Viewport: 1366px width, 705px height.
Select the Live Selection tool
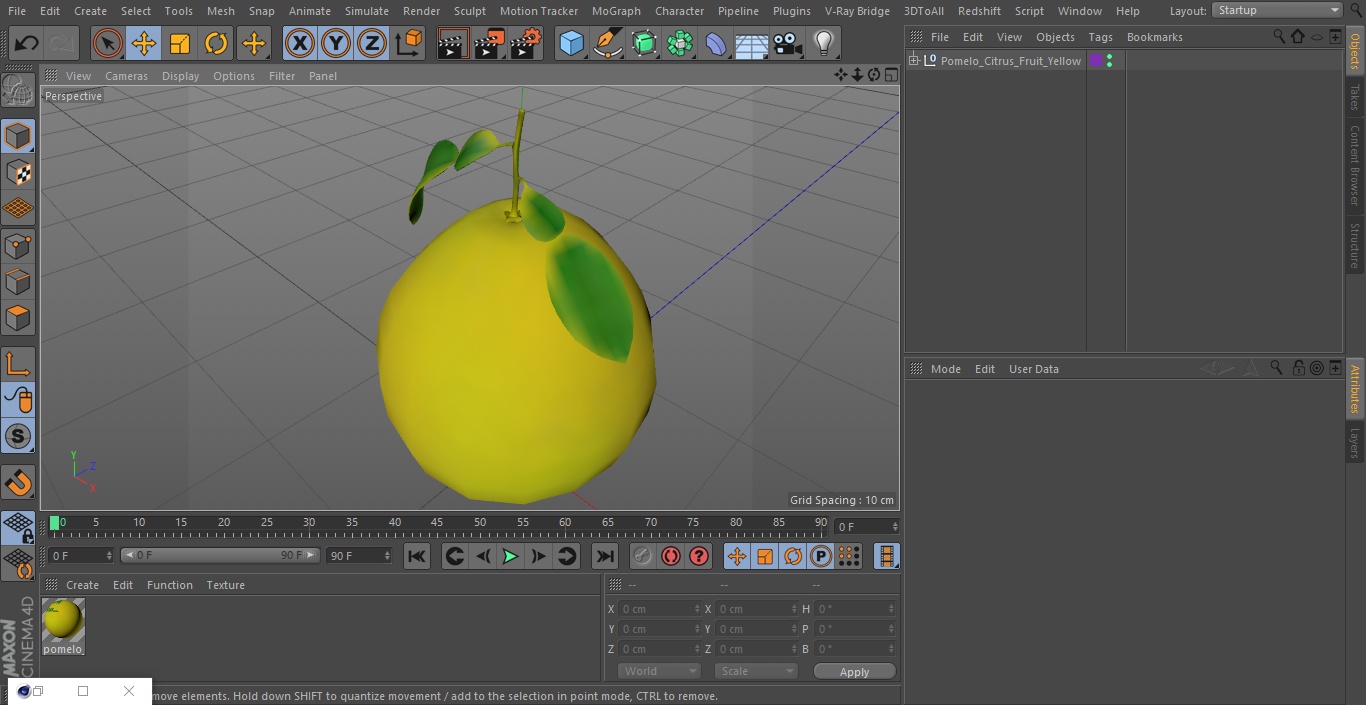108,44
